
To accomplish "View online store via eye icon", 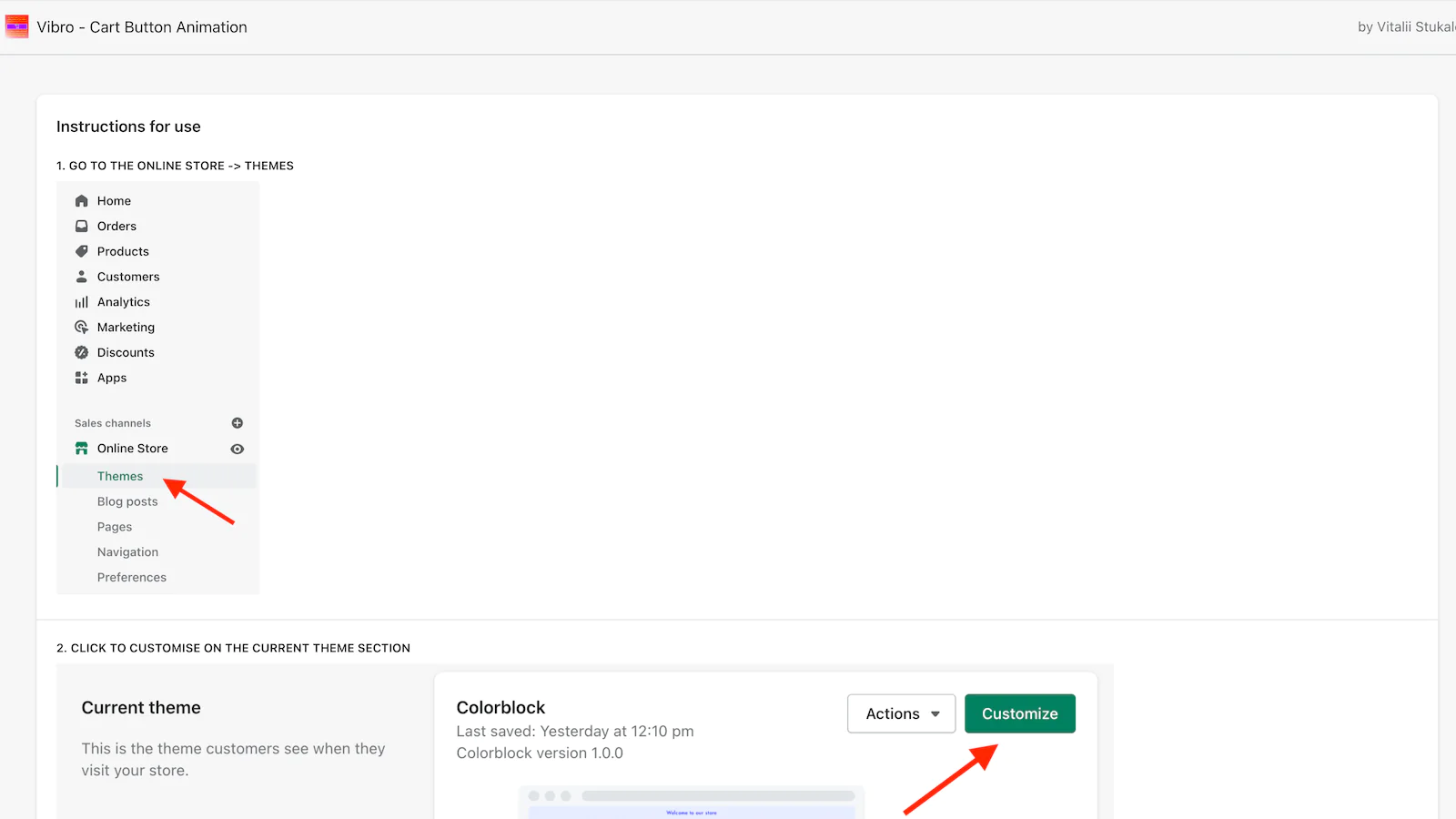I will [x=238, y=449].
